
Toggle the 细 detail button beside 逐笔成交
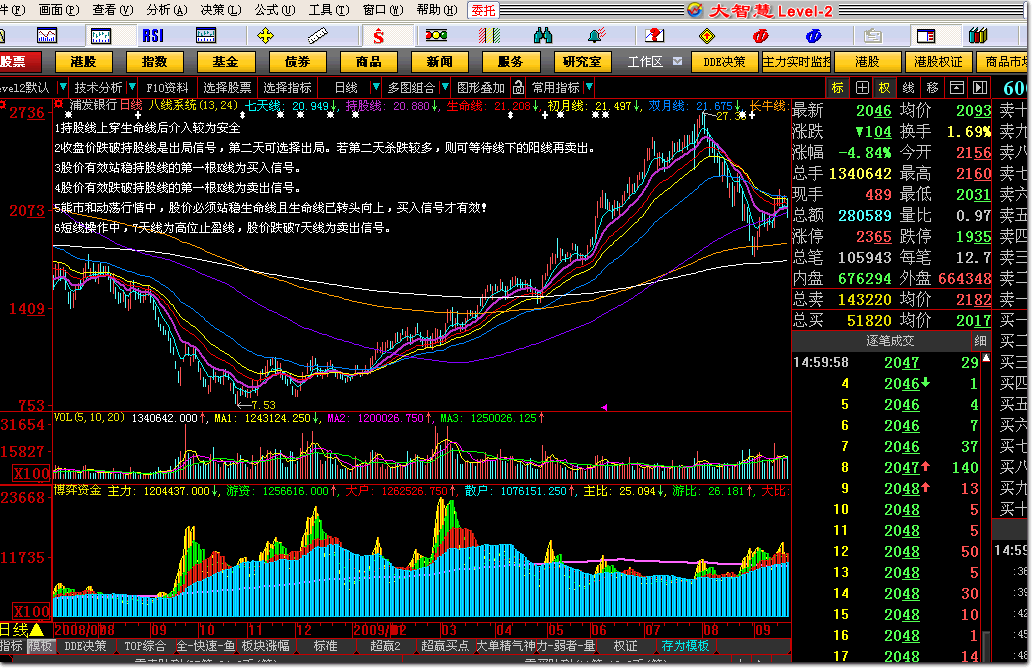coord(981,341)
